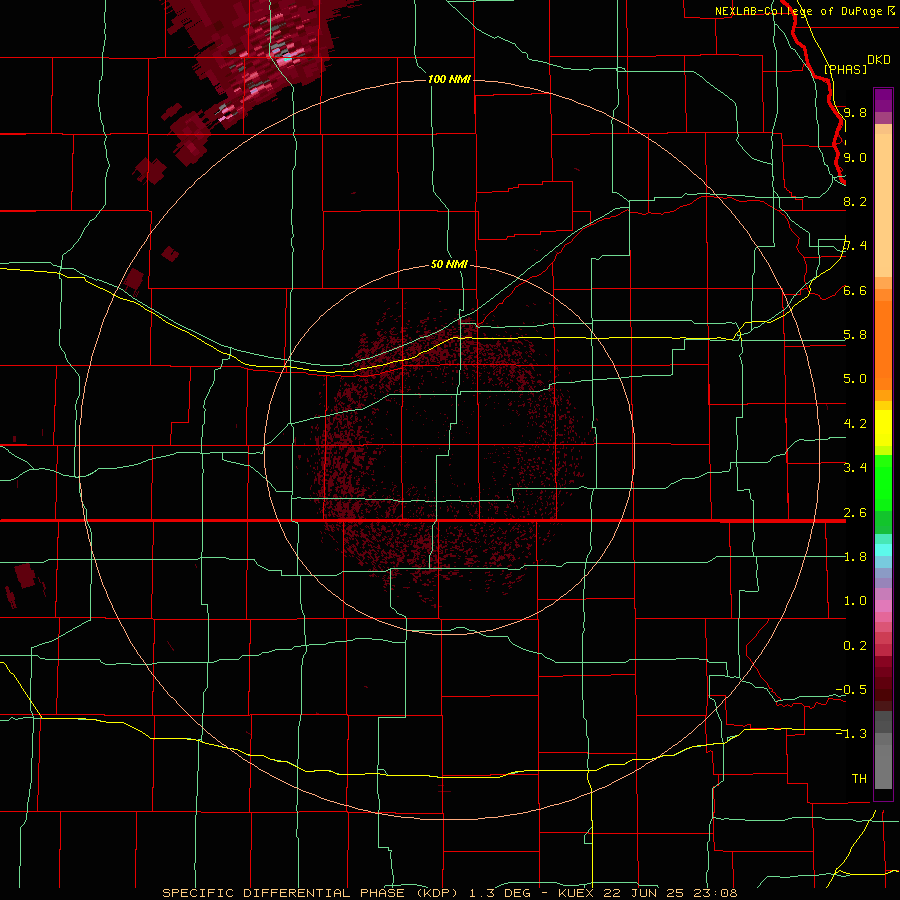
Task: Click the -0.5 value on the color scale
Action: (x=851, y=690)
